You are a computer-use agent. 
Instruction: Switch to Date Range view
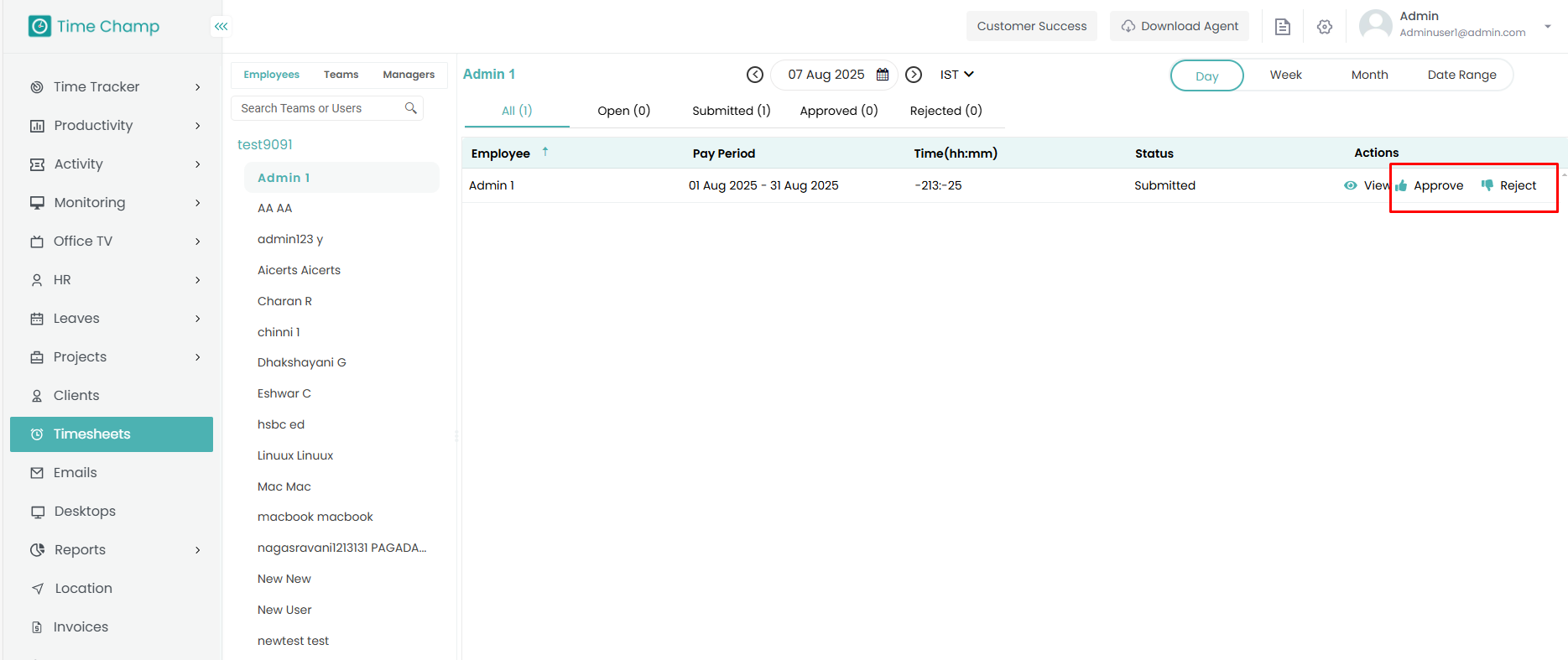point(1461,75)
